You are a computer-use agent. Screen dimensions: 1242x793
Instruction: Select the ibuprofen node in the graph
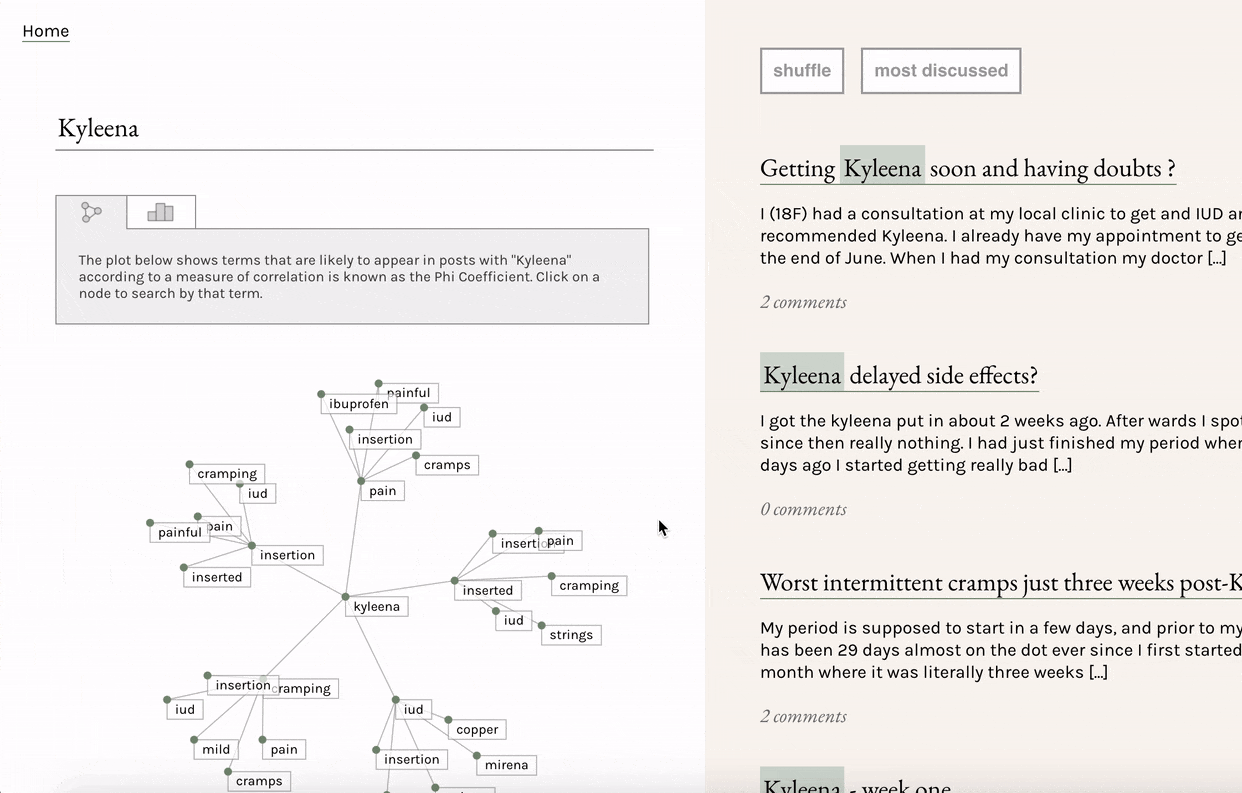coord(358,404)
